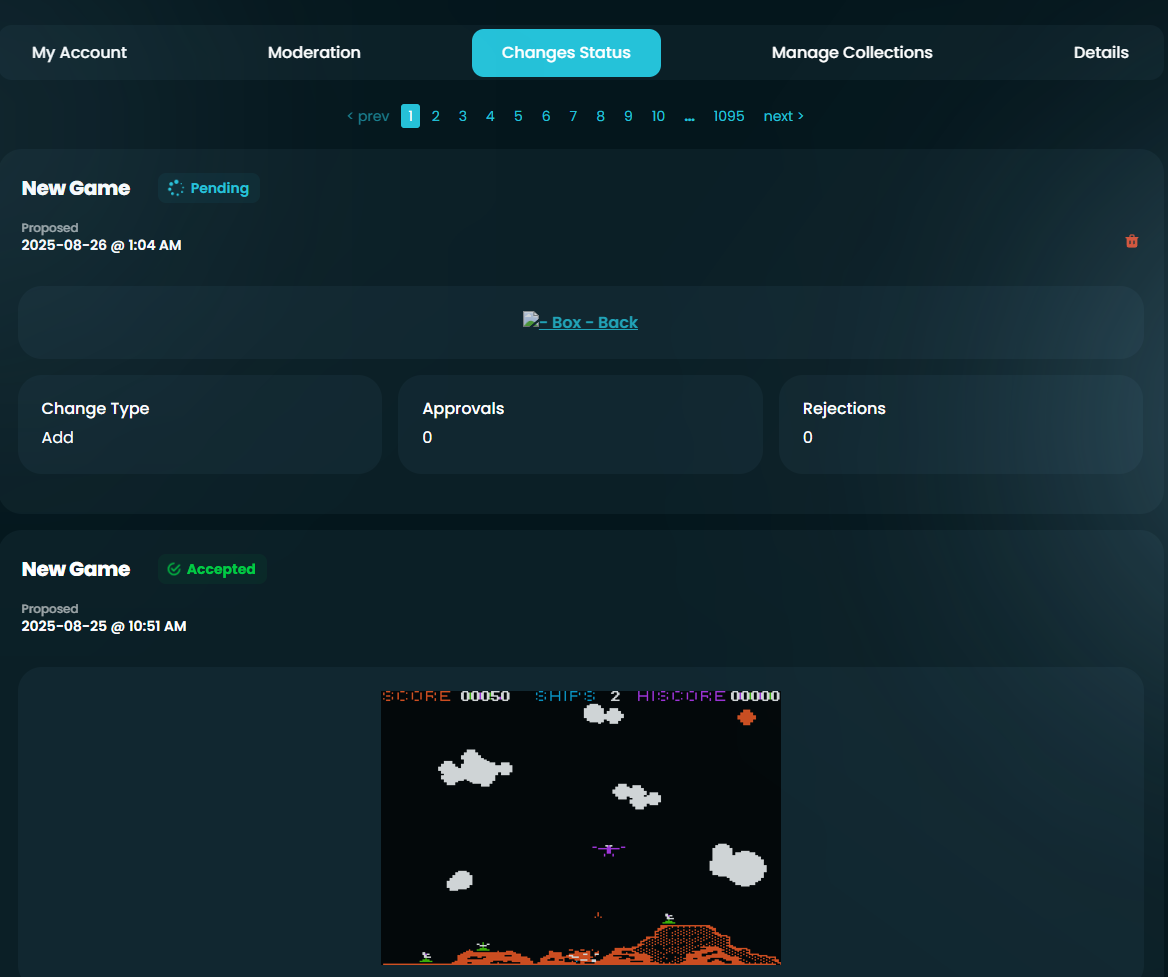Jump to page 8

pos(600,116)
